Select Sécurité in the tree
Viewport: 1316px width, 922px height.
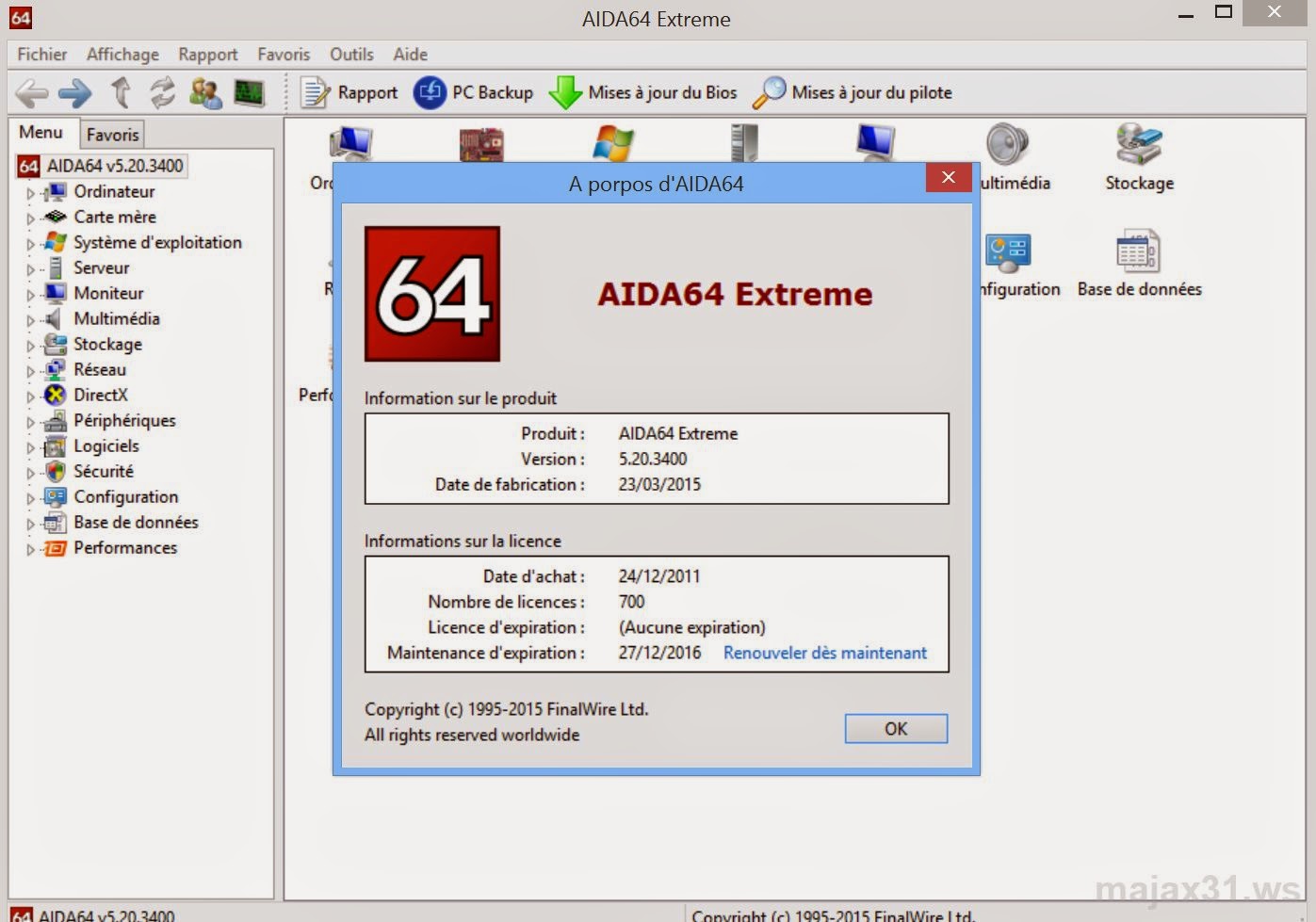click(104, 471)
